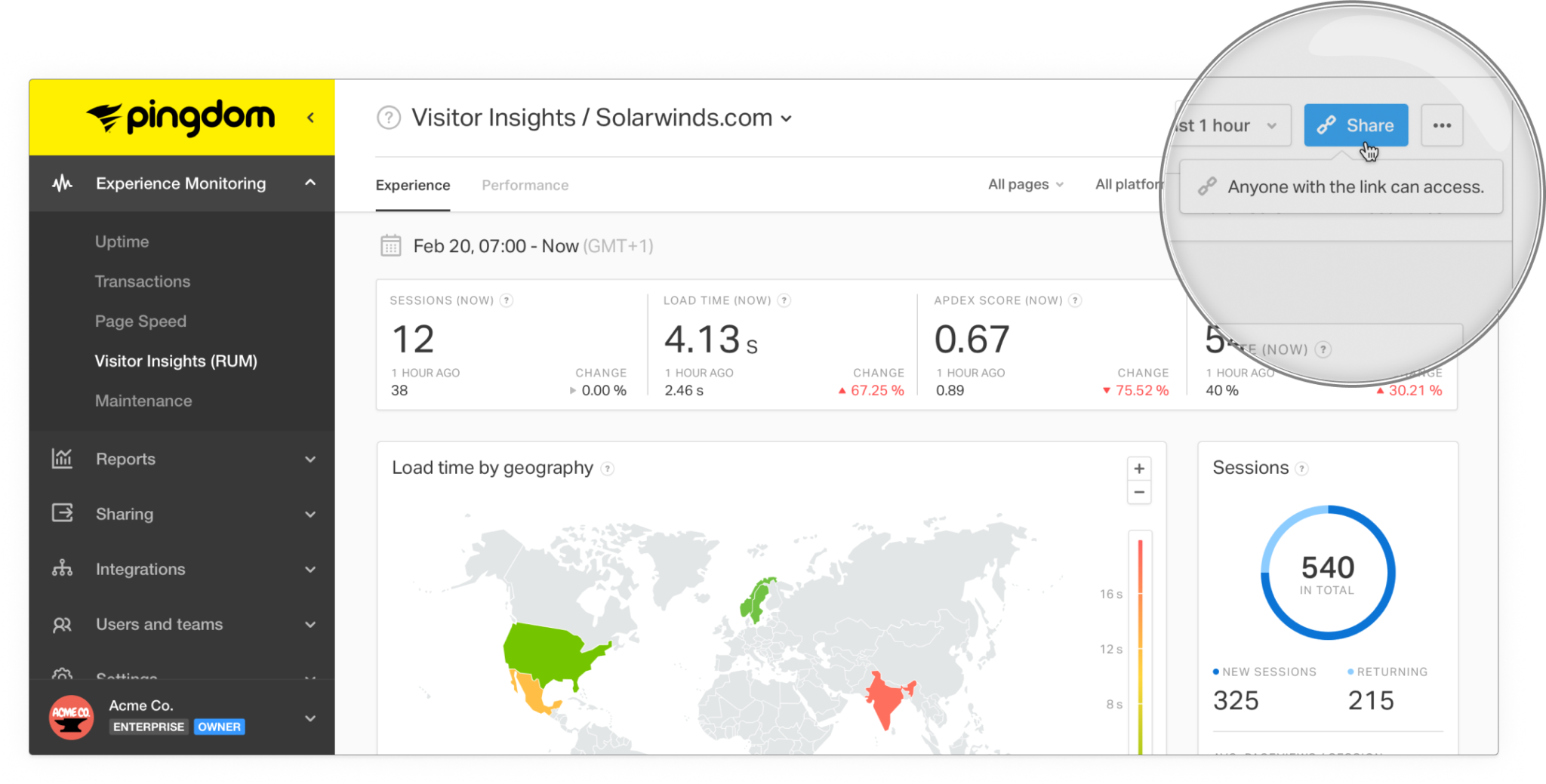Expand the Solarwinds.com site selector chevron
Screen dimensions: 1546x784
[787, 118]
